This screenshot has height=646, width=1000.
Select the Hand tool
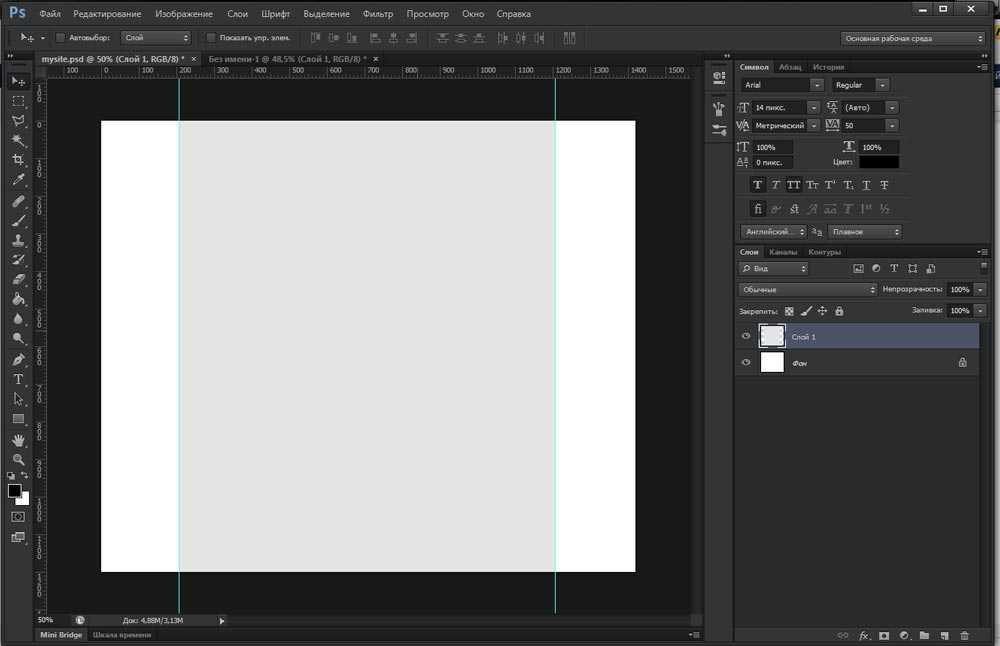tap(18, 440)
